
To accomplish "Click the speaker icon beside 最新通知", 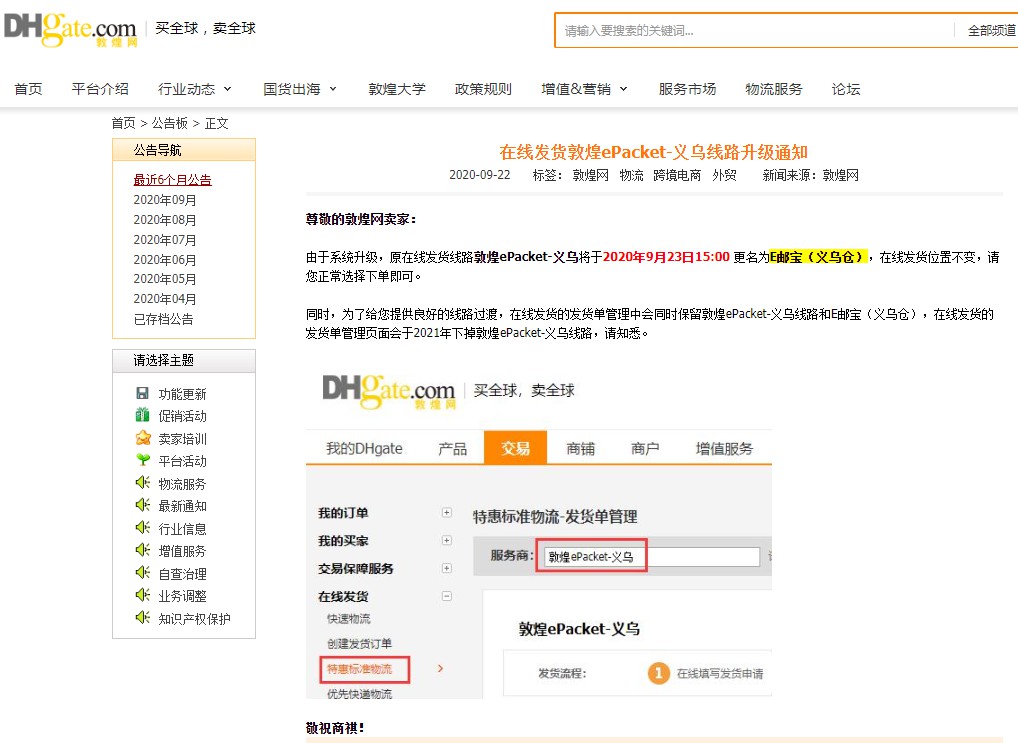I will pyautogui.click(x=142, y=505).
